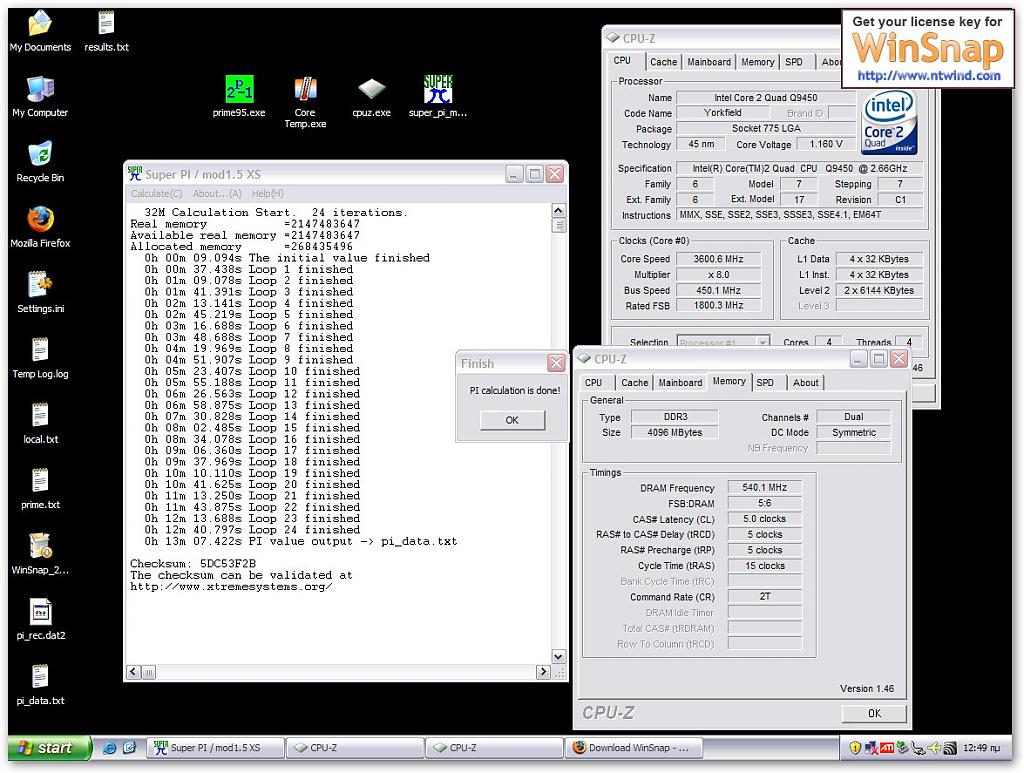Click security shield tray icon
The height and width of the screenshot is (773, 1024).
click(x=855, y=748)
